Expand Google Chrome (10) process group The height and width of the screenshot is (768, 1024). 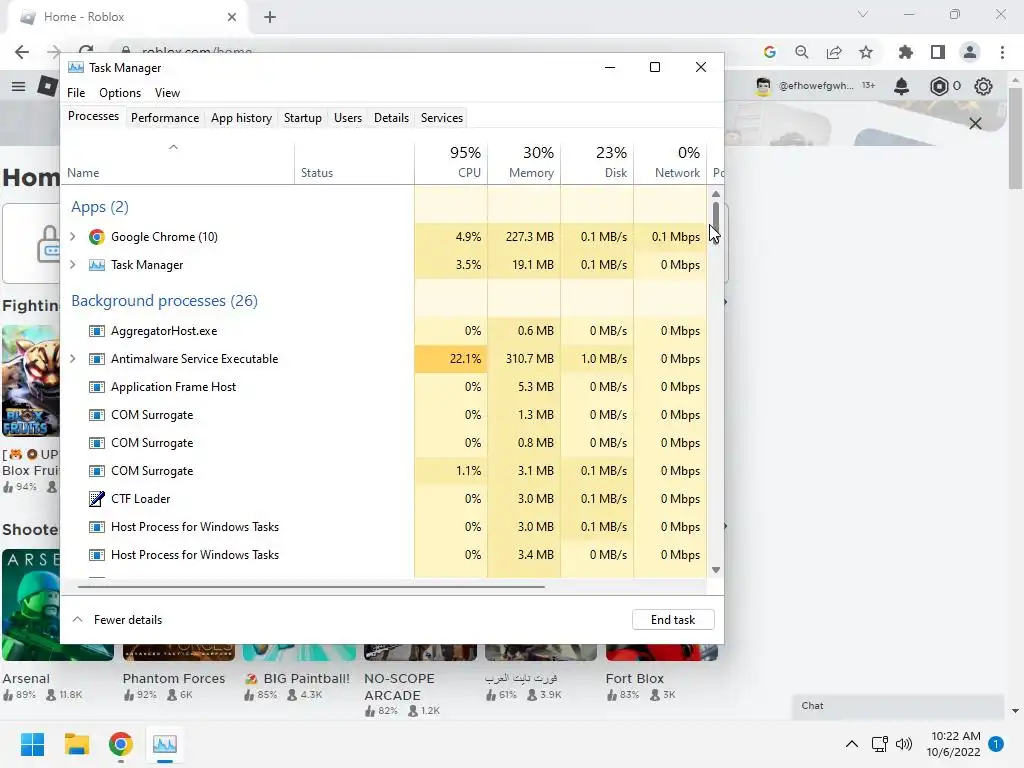72,237
